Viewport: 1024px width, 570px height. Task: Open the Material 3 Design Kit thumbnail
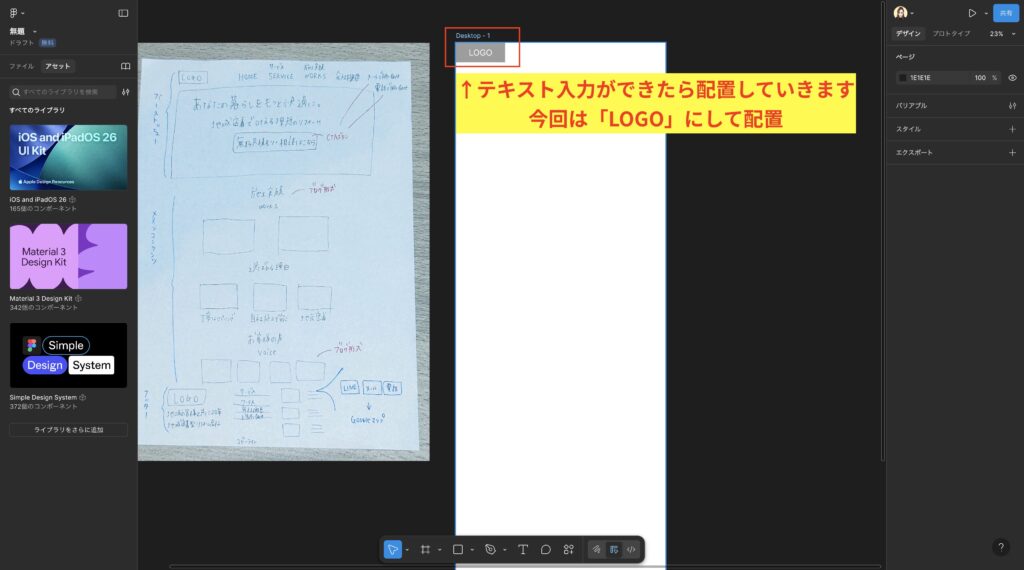(x=68, y=257)
